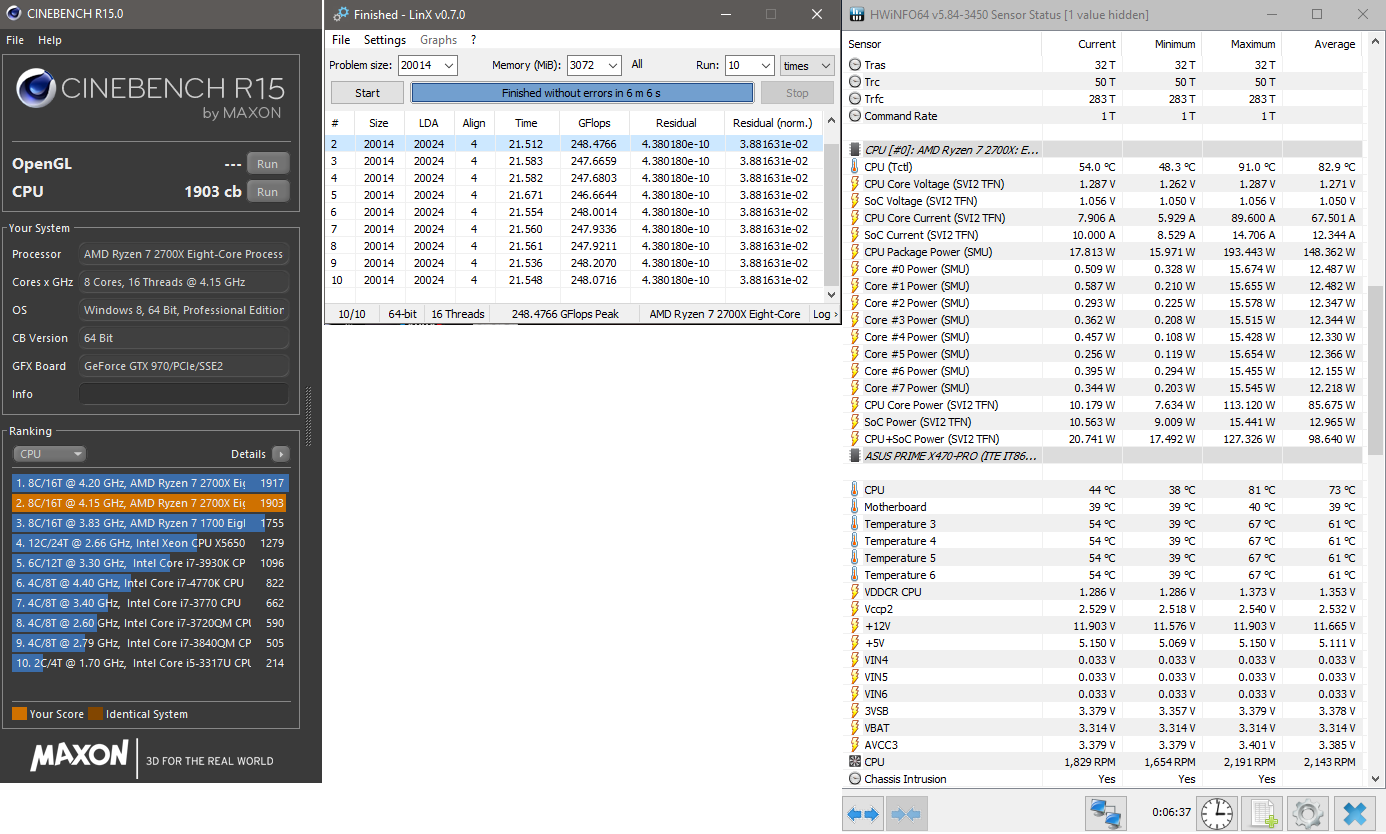
Task: Sort LinX results by Time column header
Action: click(526, 123)
